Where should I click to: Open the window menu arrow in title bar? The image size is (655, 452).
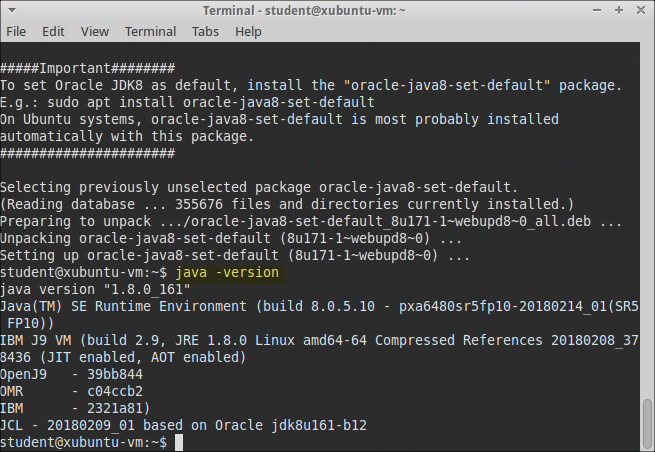[12, 10]
